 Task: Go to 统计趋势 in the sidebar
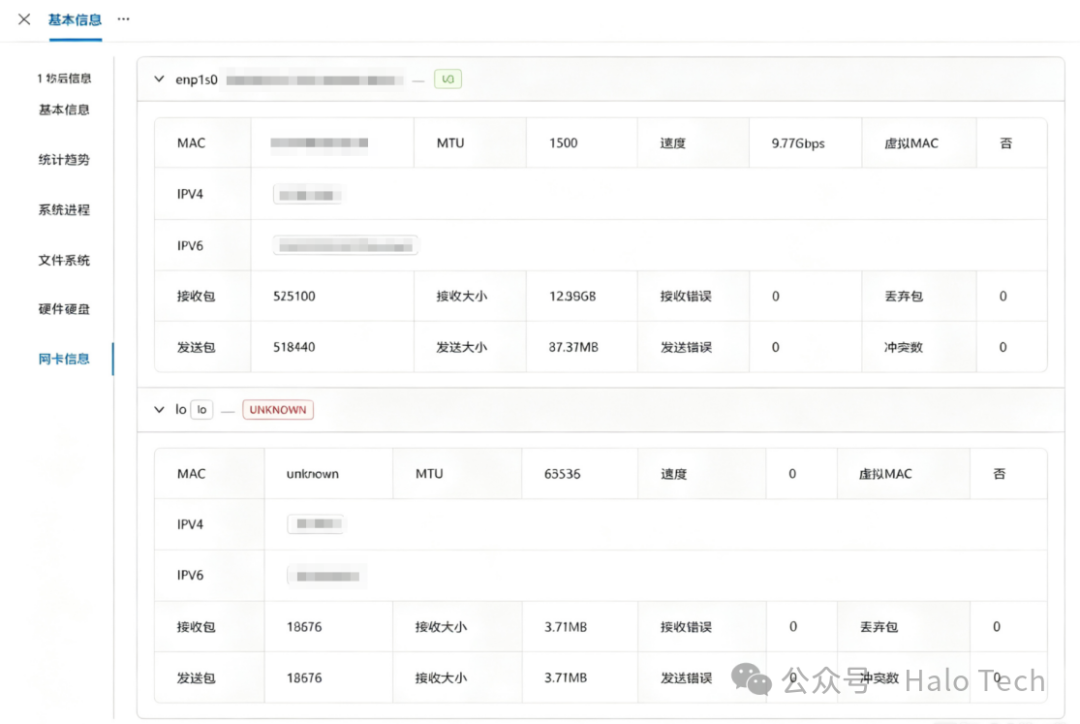tap(64, 160)
